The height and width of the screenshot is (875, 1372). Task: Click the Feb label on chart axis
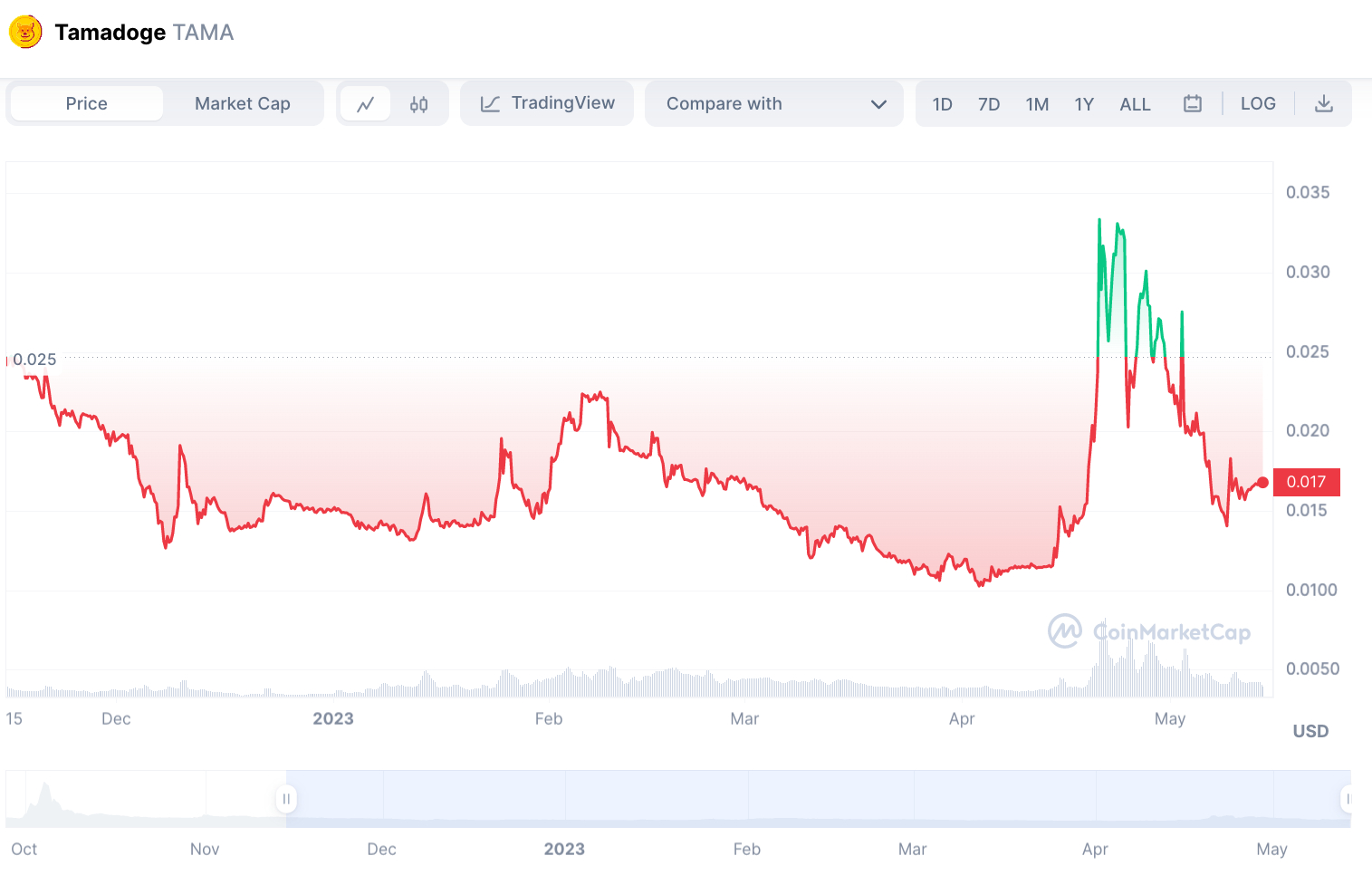click(x=549, y=718)
